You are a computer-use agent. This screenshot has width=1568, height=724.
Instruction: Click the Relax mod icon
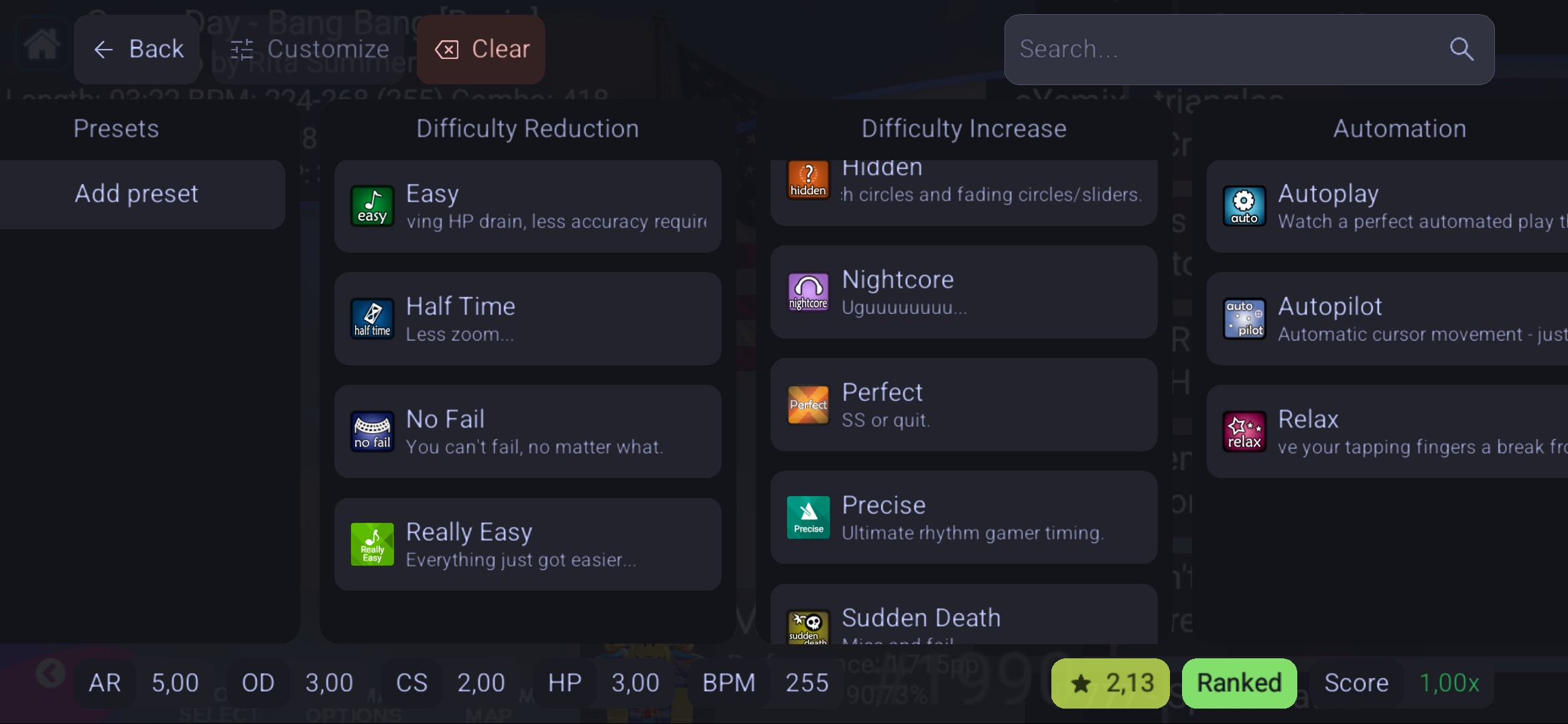(x=1244, y=432)
